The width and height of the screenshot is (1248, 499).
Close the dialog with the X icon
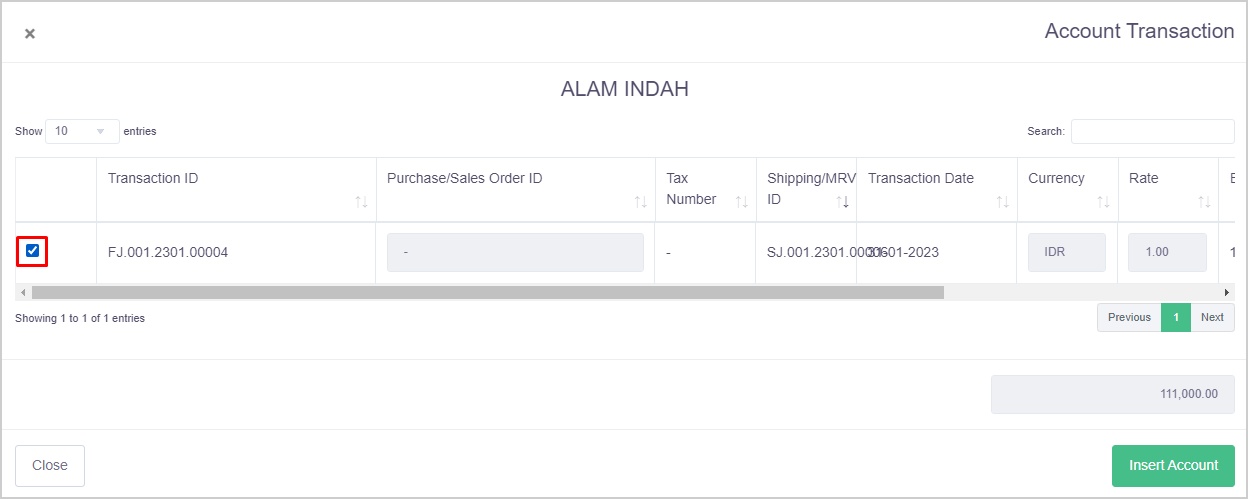[30, 33]
